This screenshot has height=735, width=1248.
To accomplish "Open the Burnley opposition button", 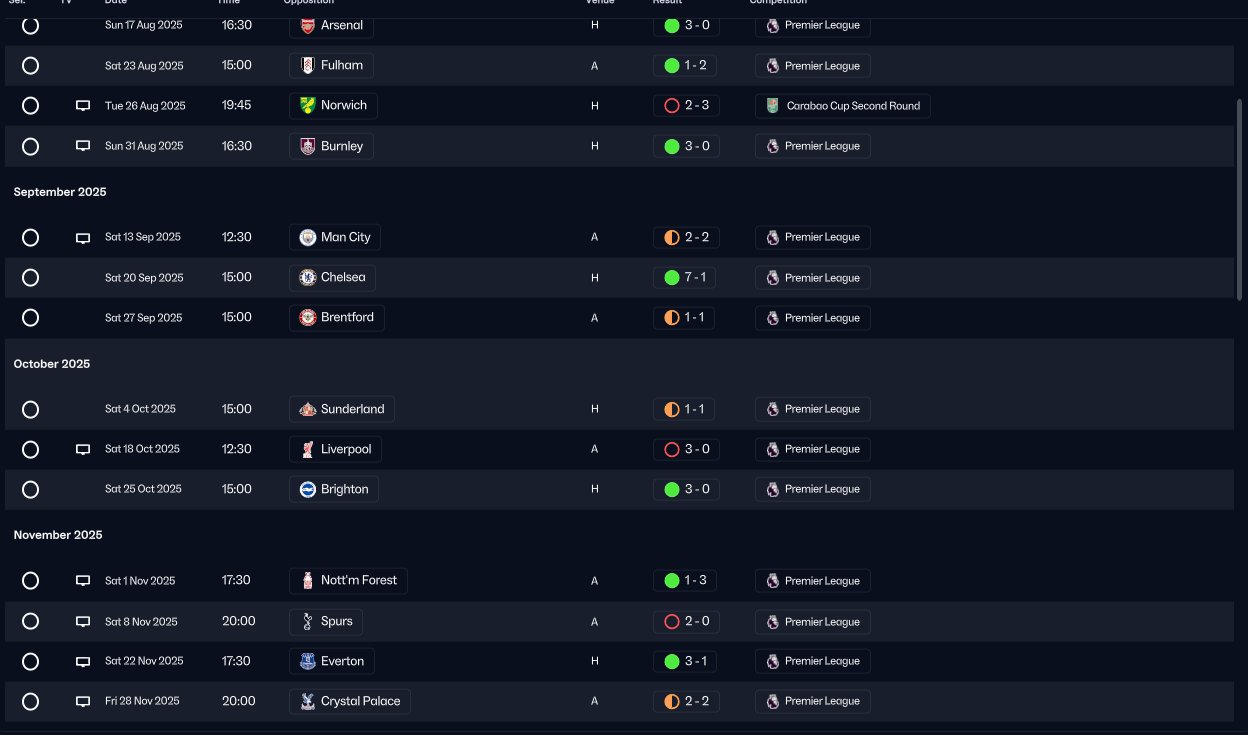I will pos(331,146).
